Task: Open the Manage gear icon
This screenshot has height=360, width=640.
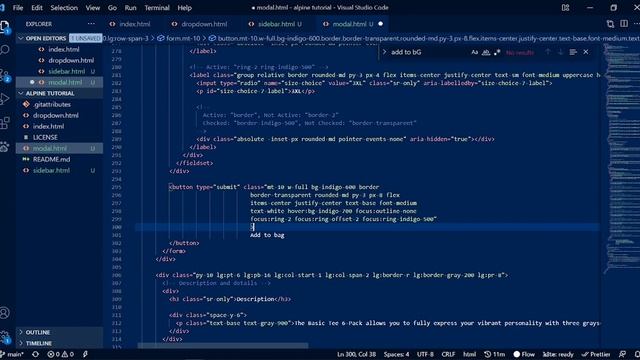Action: [5, 337]
